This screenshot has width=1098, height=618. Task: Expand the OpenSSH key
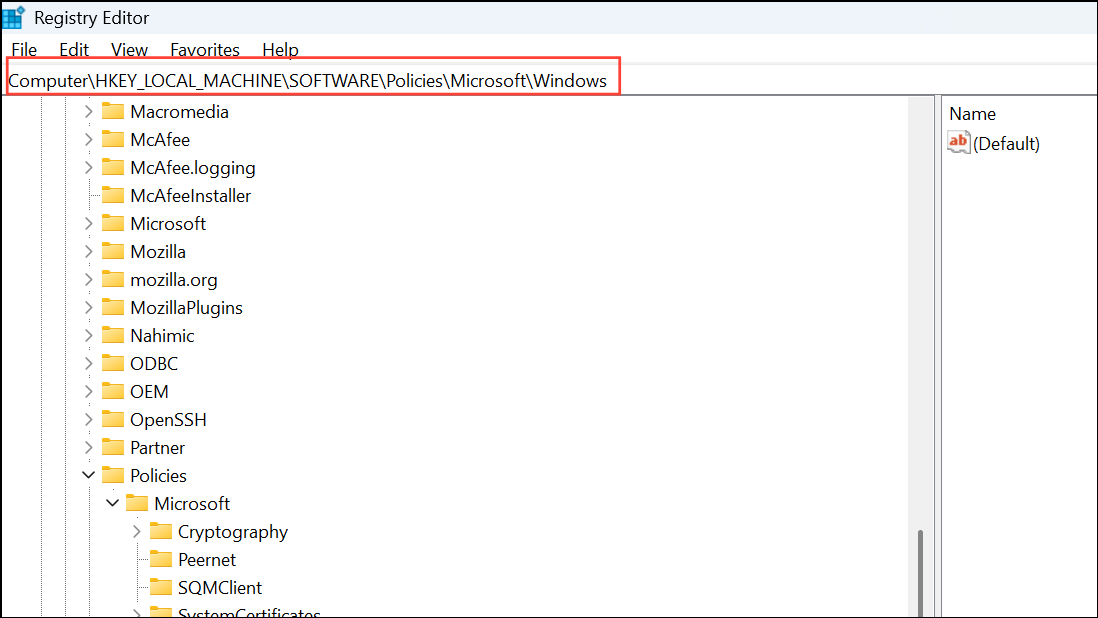(x=88, y=419)
